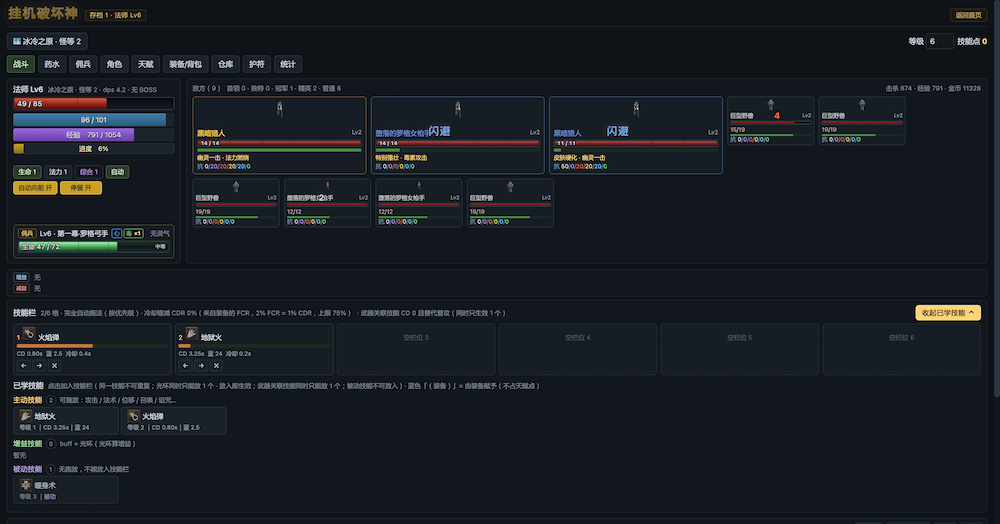The width and height of the screenshot is (1000, 524).
Task: Click empty skill slot 空栏位 5
Action: (740, 349)
